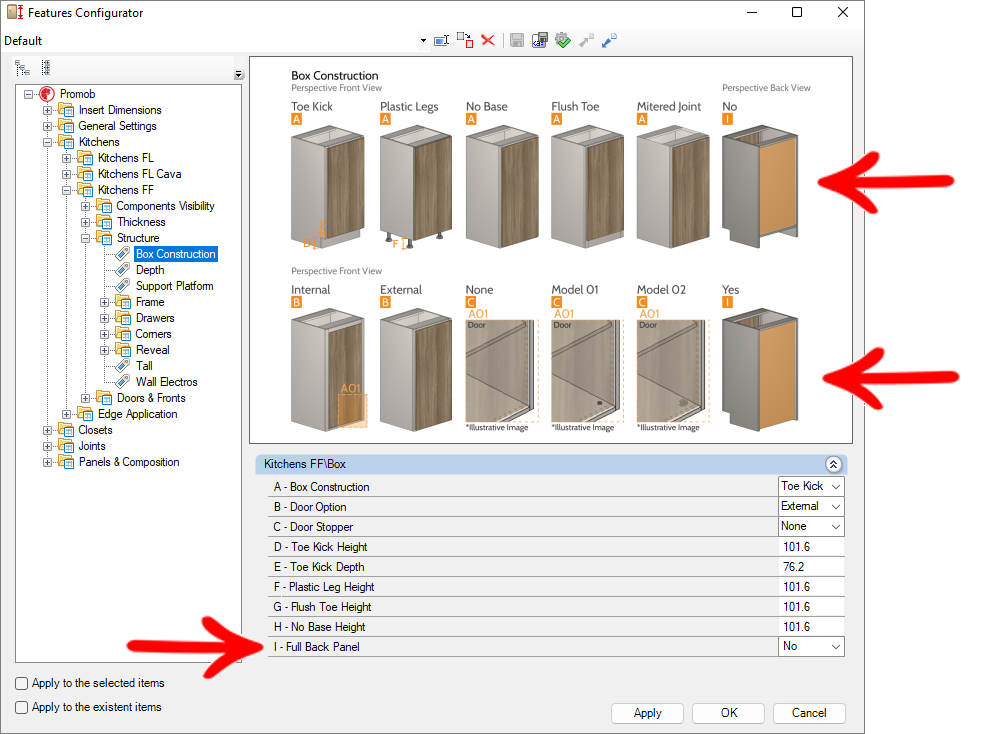This screenshot has height=734, width=986.
Task: Collapse the Structure tree node
Action: [86, 238]
